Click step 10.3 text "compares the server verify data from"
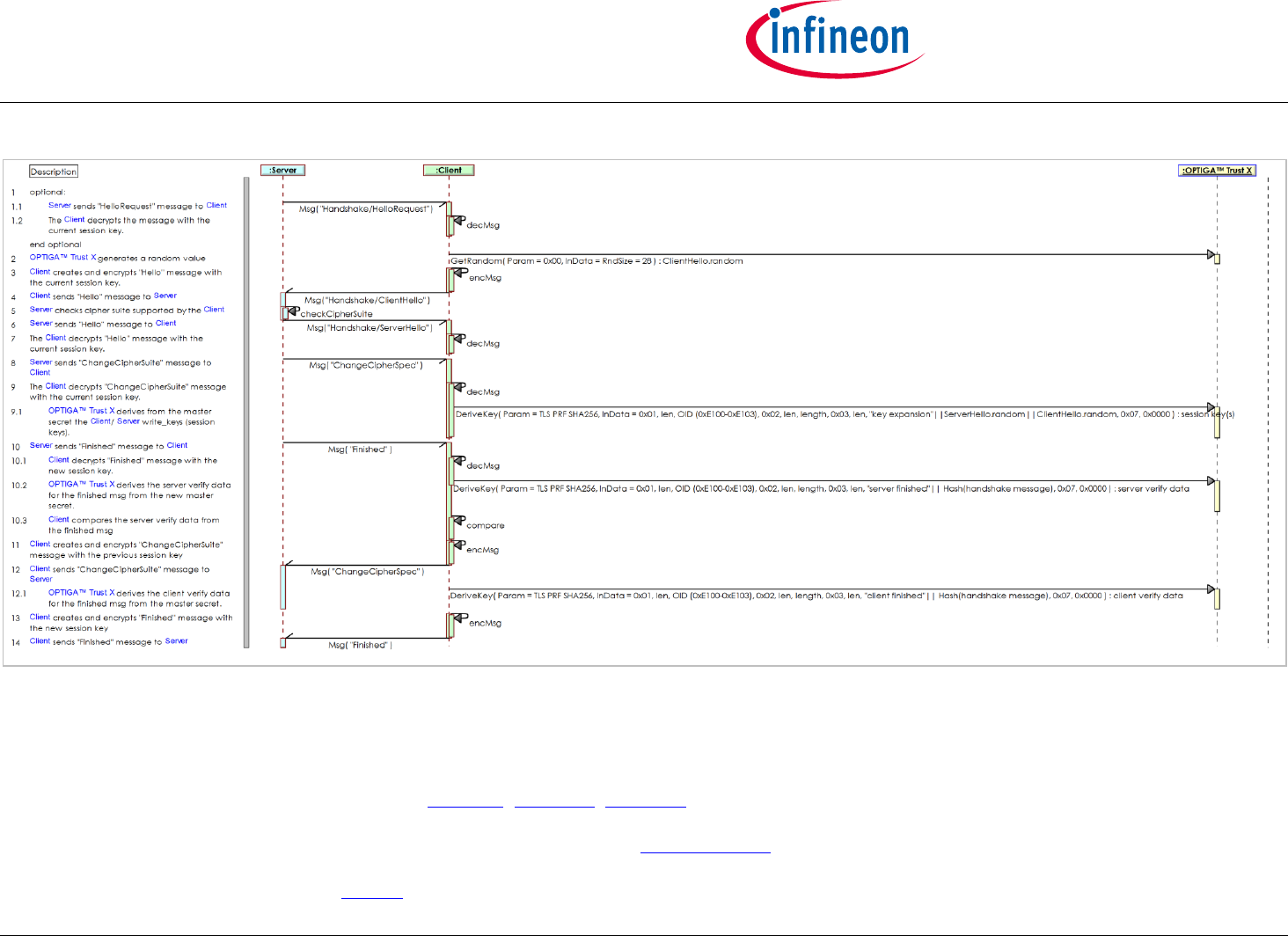The height and width of the screenshot is (936, 1288). [x=145, y=521]
